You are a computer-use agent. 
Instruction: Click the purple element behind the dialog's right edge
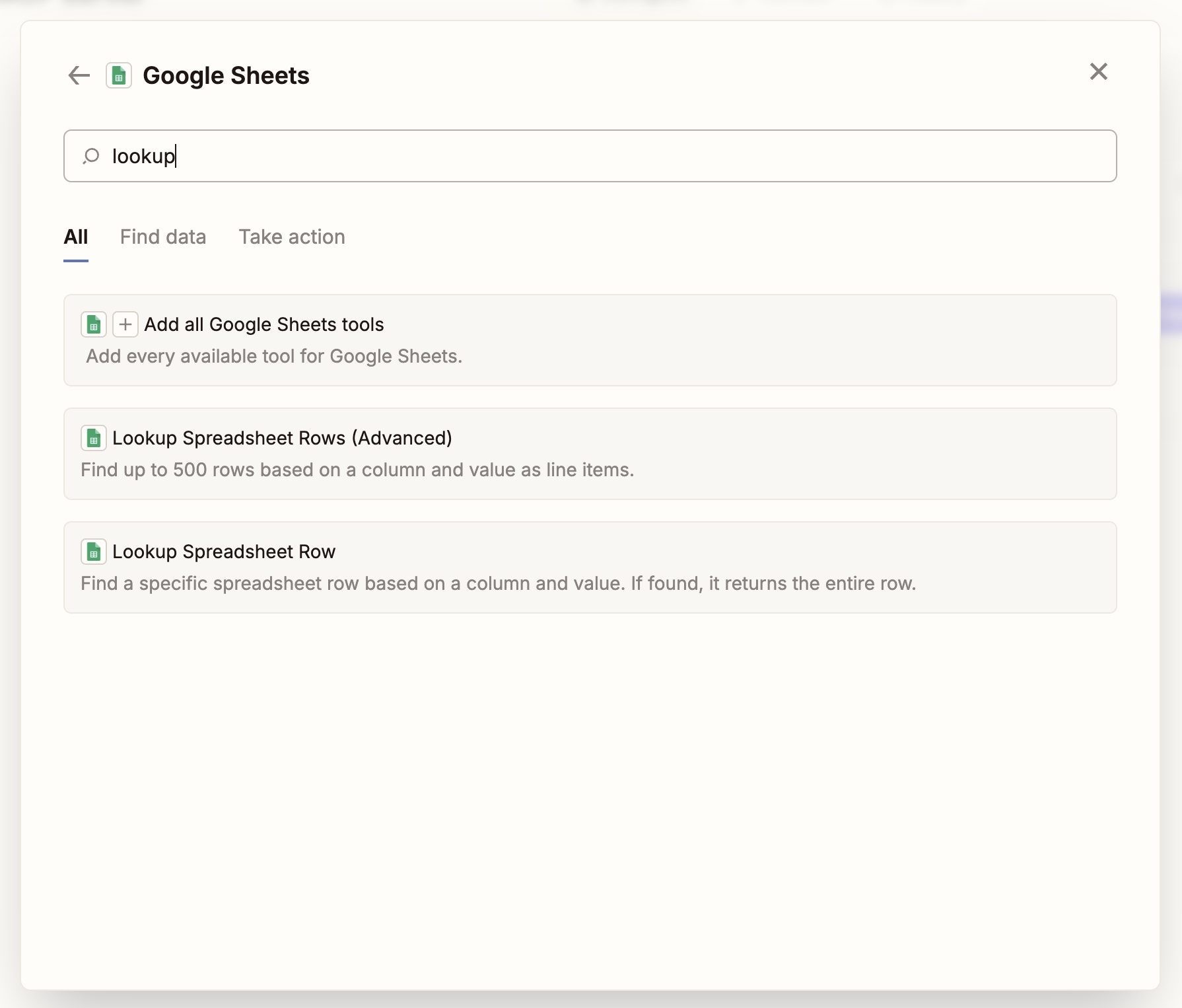point(1171,314)
